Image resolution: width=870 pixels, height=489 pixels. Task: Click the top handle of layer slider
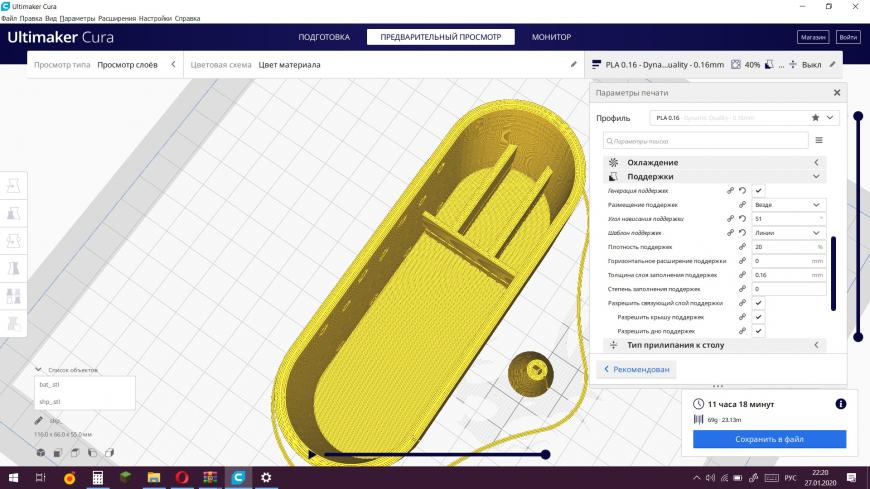(x=858, y=116)
